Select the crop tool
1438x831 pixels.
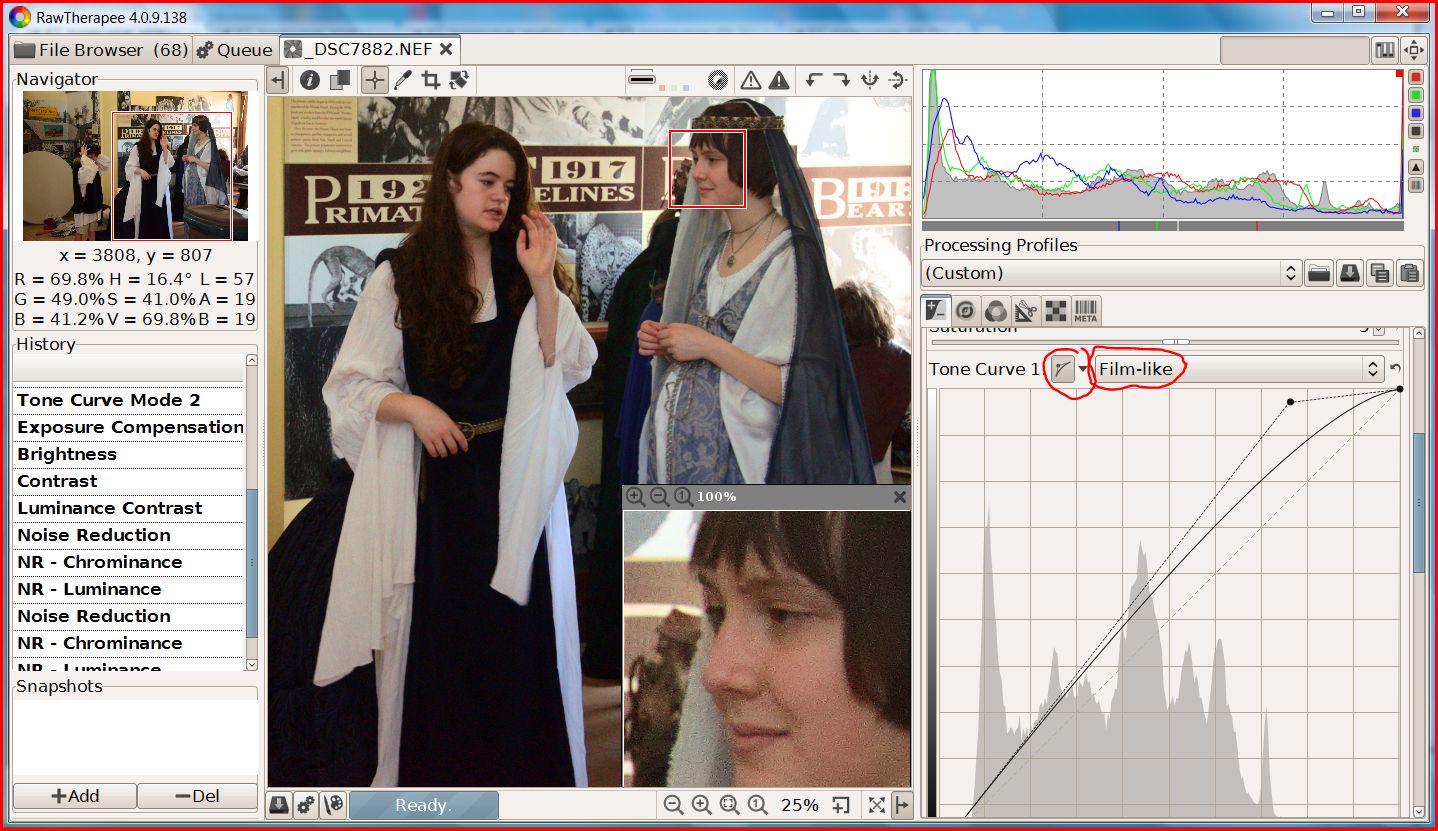431,80
